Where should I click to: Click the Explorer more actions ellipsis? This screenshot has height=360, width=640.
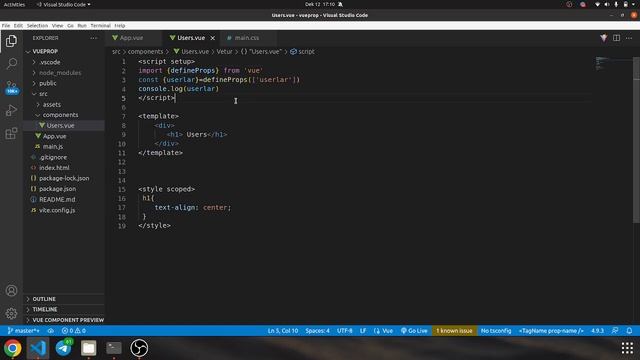click(x=94, y=38)
